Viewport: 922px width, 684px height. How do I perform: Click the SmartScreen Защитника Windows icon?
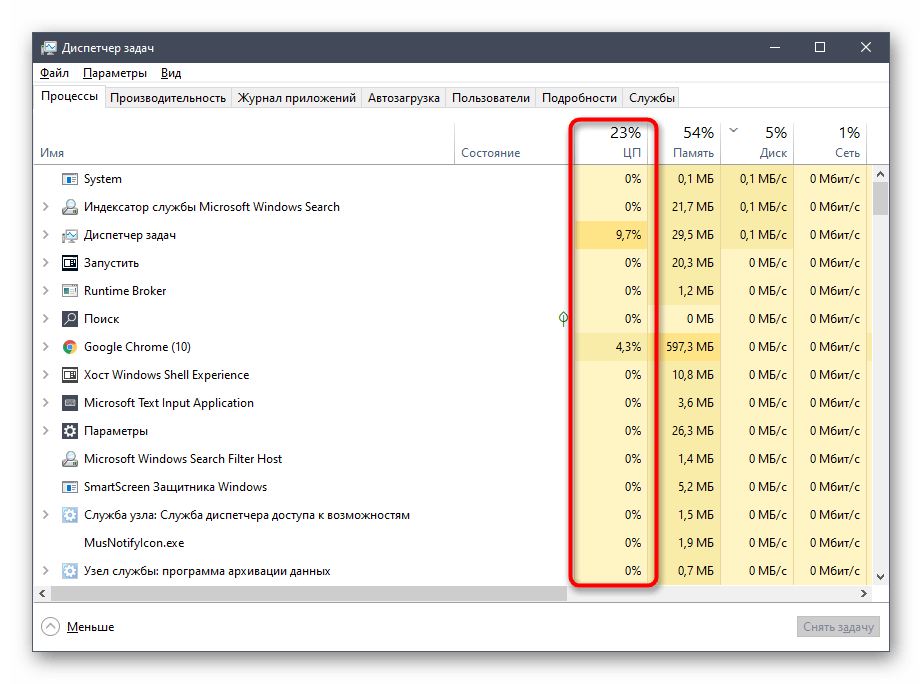(69, 487)
